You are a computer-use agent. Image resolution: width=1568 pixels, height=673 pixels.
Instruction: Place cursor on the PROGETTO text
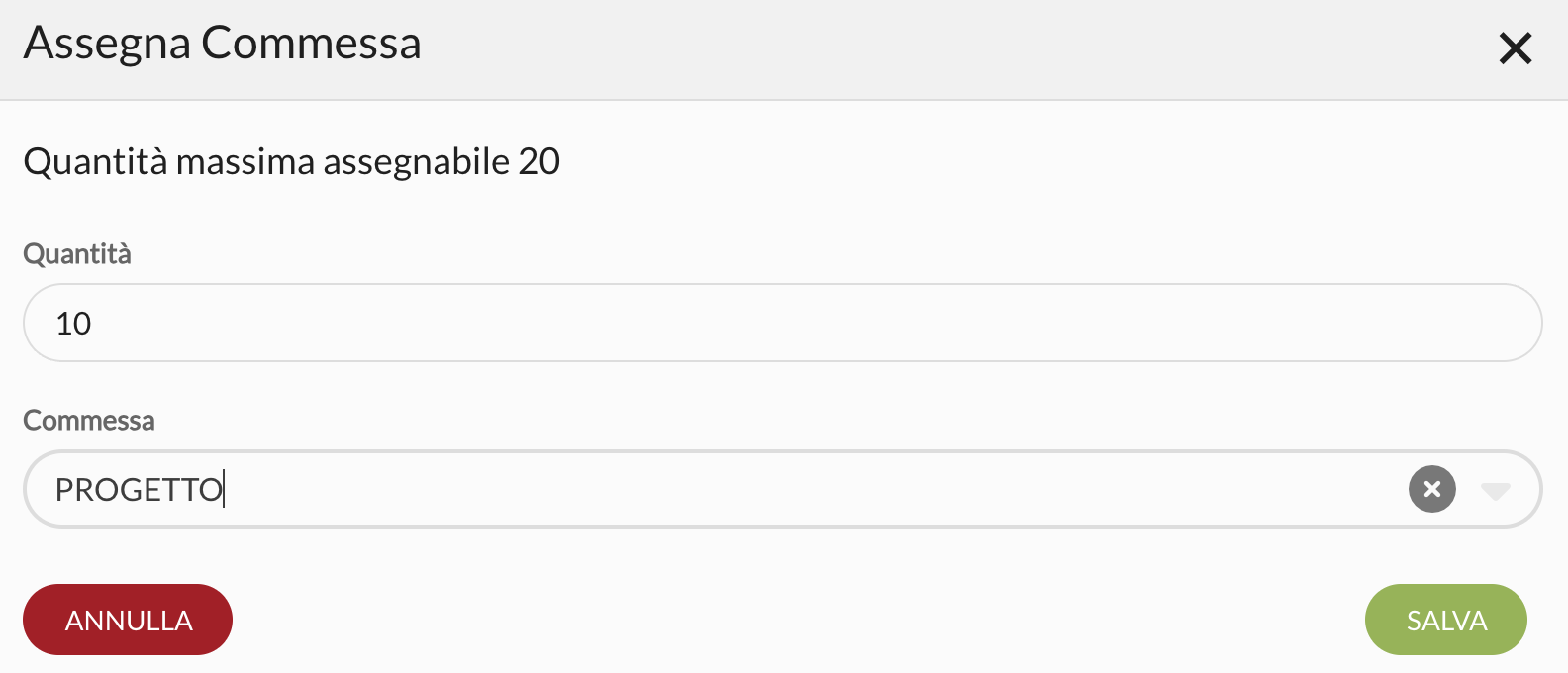pos(139,490)
